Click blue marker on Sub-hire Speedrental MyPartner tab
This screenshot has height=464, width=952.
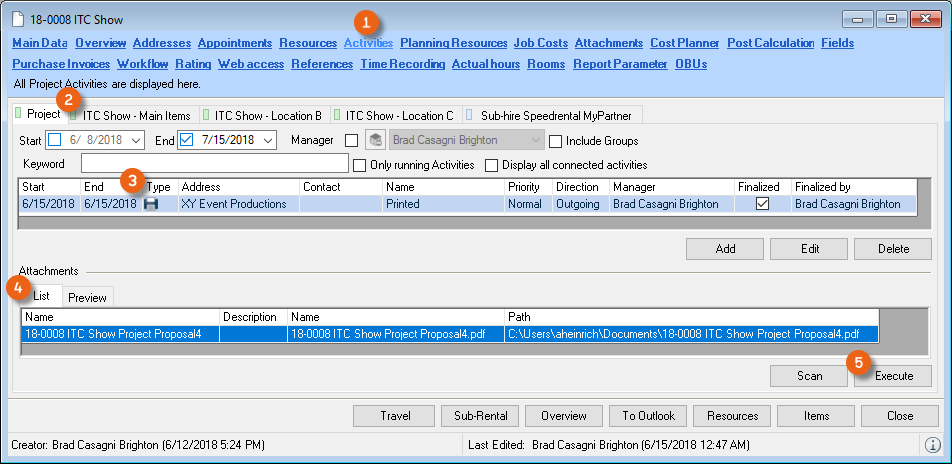point(469,115)
